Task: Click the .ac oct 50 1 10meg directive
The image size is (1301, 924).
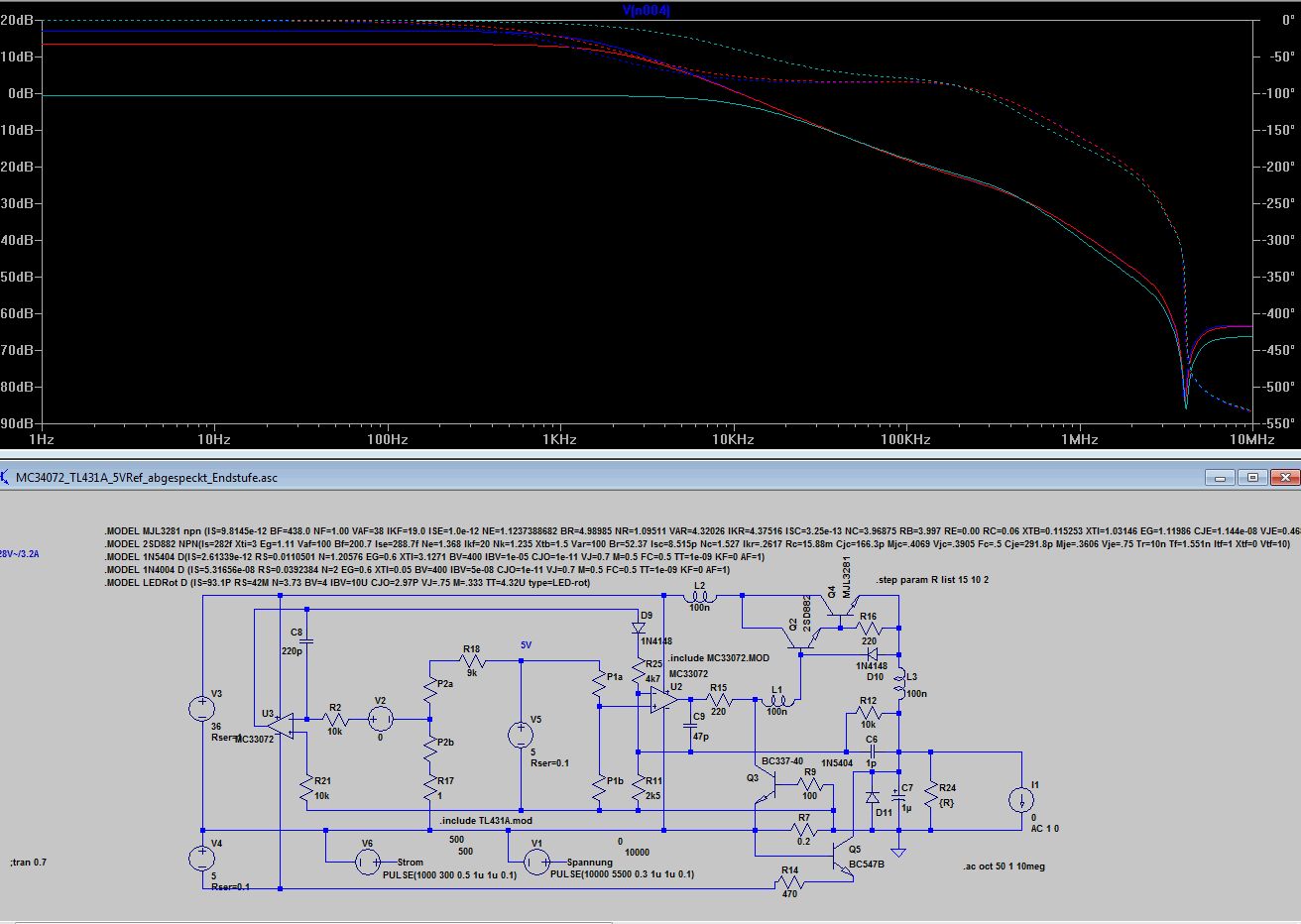Action: (x=1004, y=866)
